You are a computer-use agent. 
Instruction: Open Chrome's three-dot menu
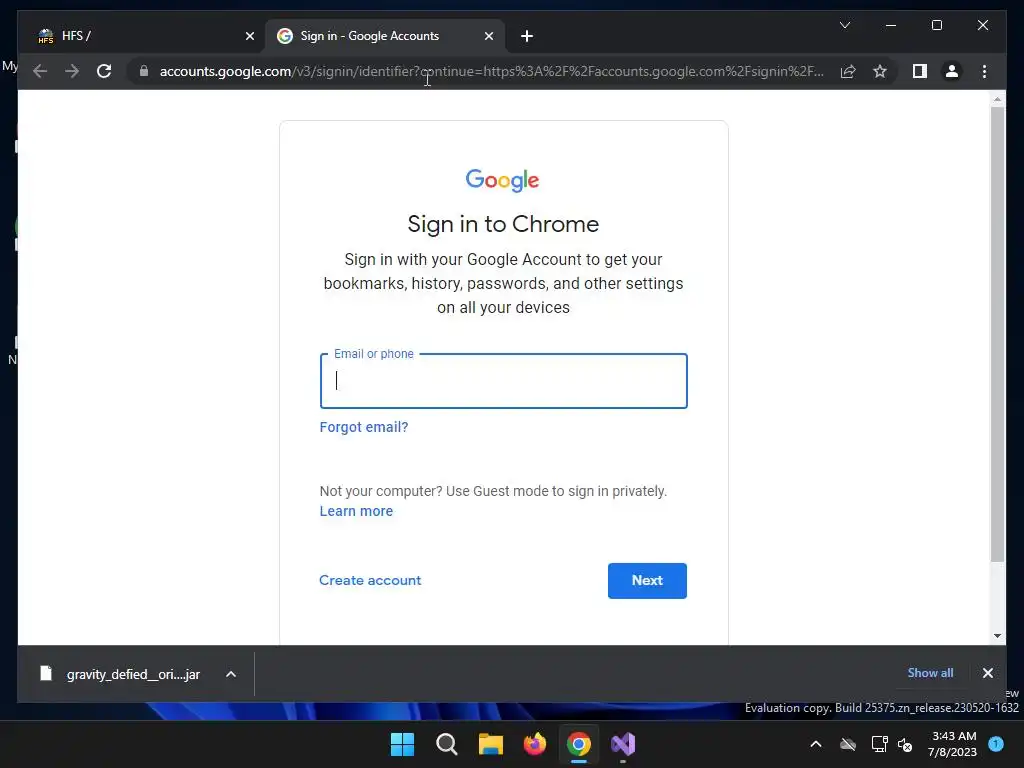coord(984,71)
